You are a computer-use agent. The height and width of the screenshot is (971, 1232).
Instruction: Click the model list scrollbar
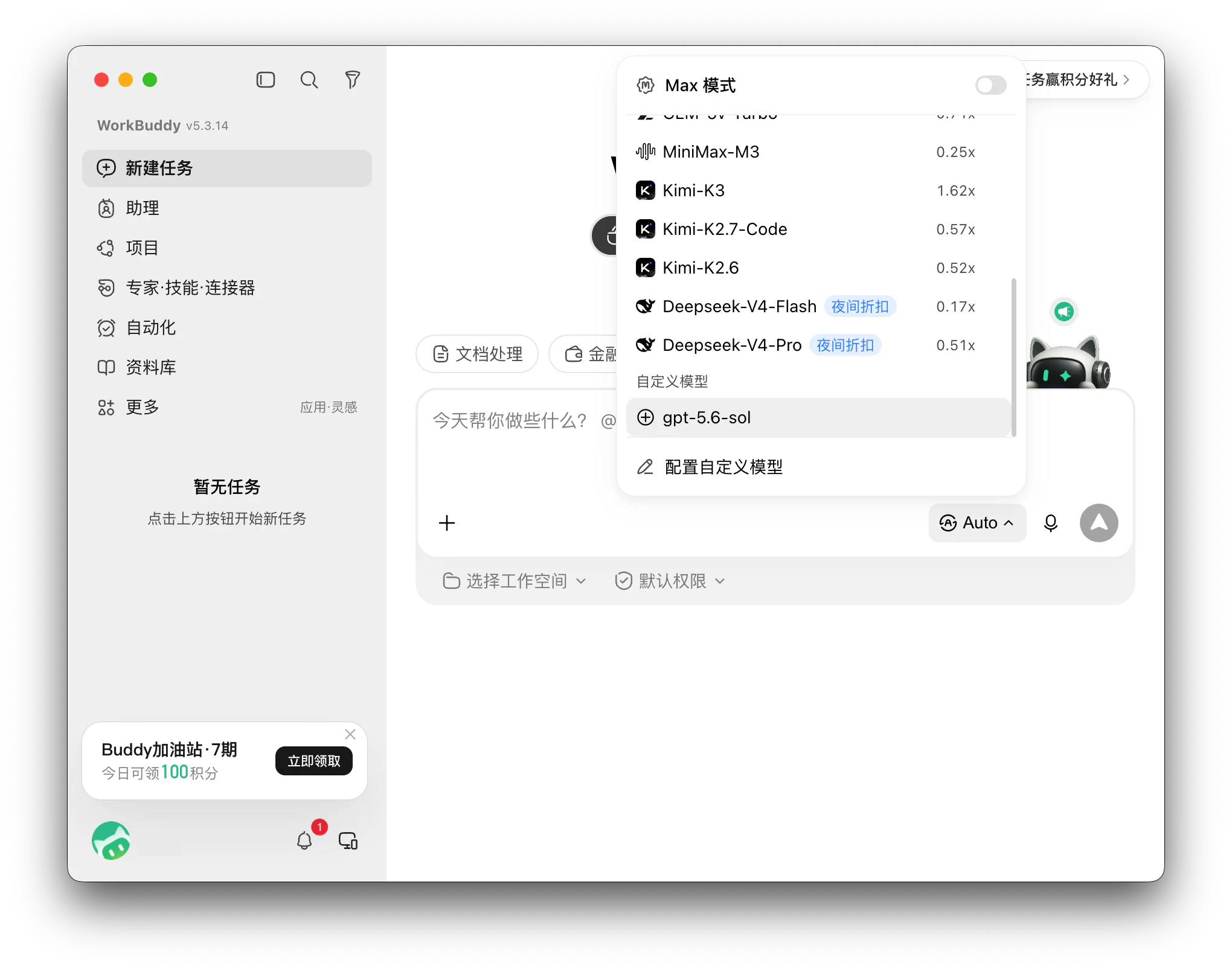click(1013, 356)
